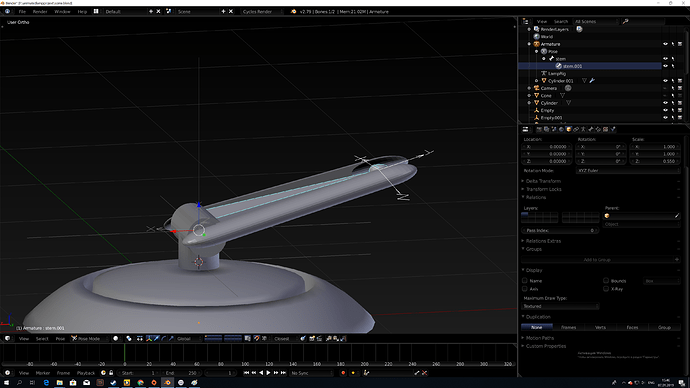The width and height of the screenshot is (690, 388).
Task: Expand the Transform Locks panel
Action: pyautogui.click(x=543, y=189)
